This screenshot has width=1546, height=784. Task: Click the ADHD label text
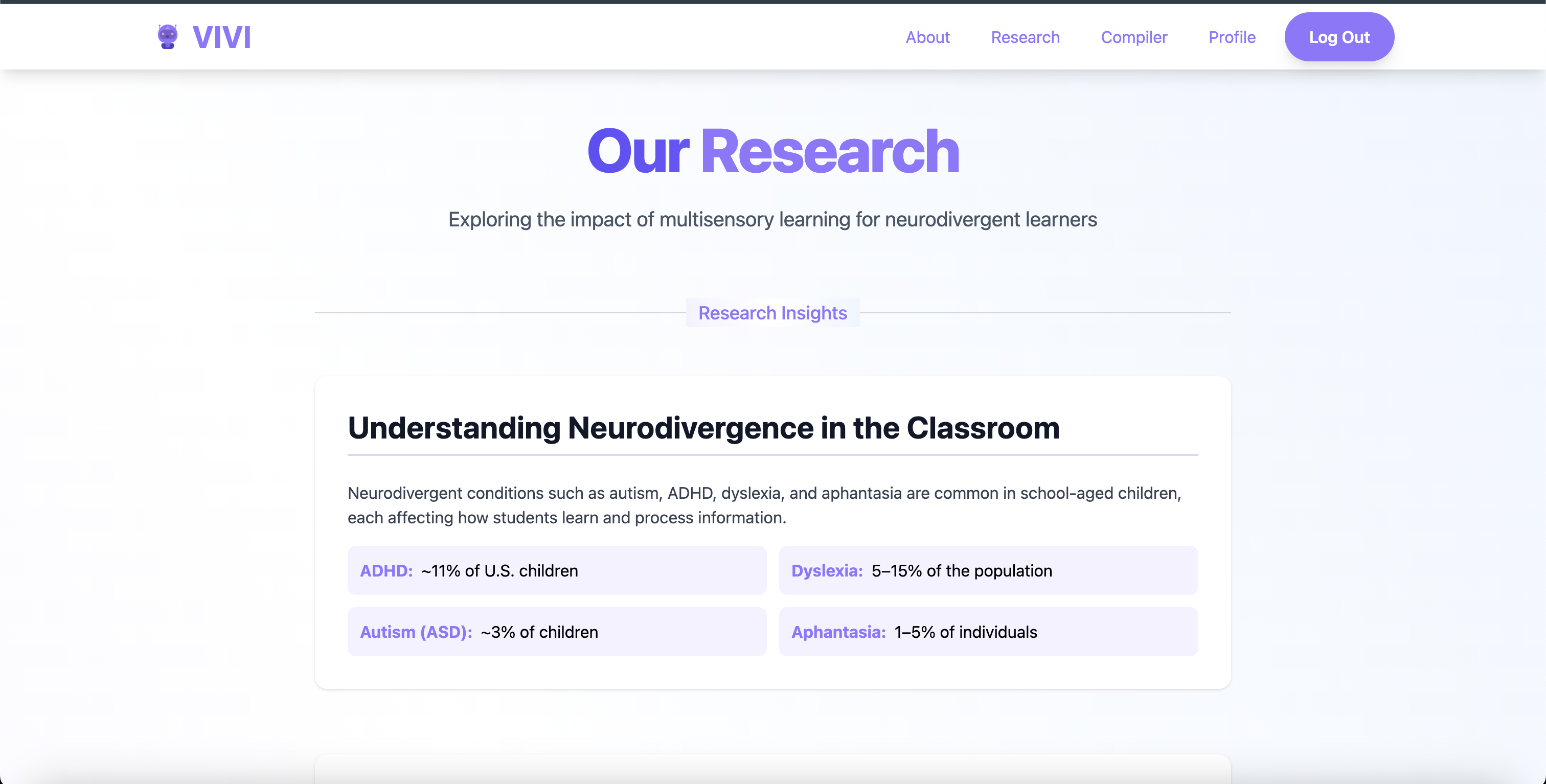click(386, 570)
